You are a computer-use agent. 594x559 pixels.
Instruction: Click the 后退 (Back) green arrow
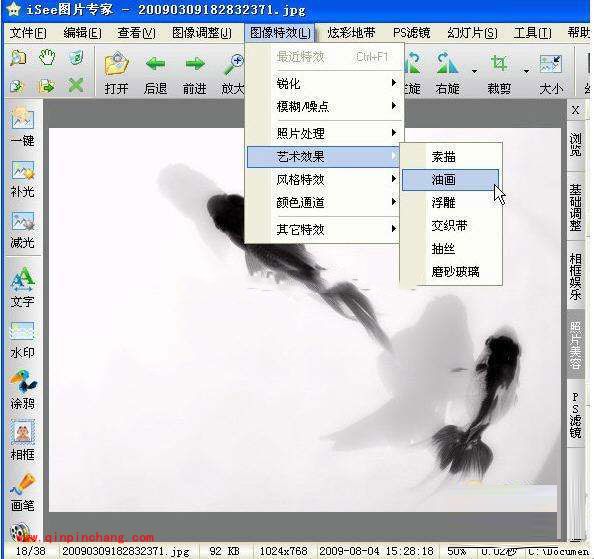coord(155,64)
